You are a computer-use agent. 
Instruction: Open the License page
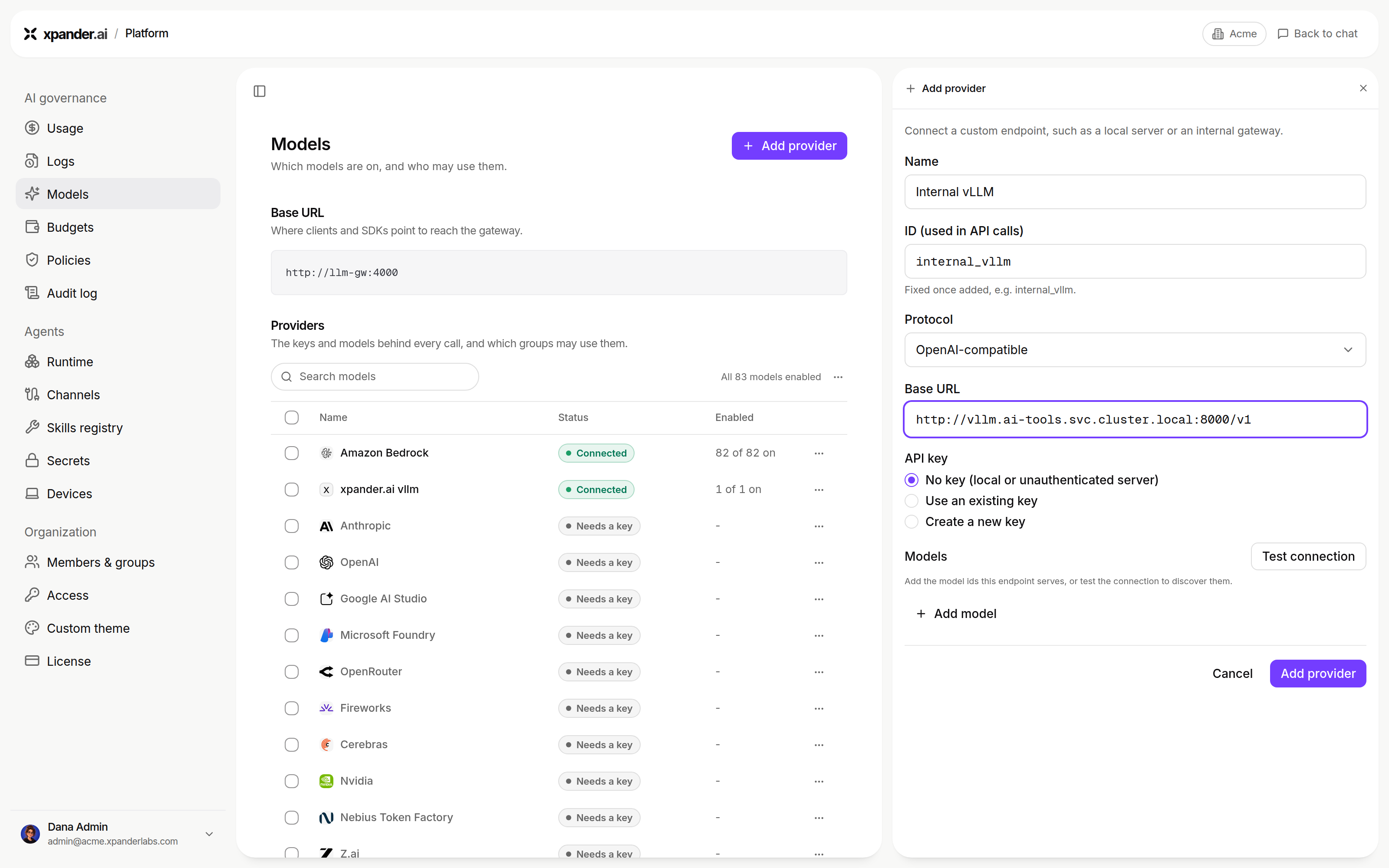point(118,661)
